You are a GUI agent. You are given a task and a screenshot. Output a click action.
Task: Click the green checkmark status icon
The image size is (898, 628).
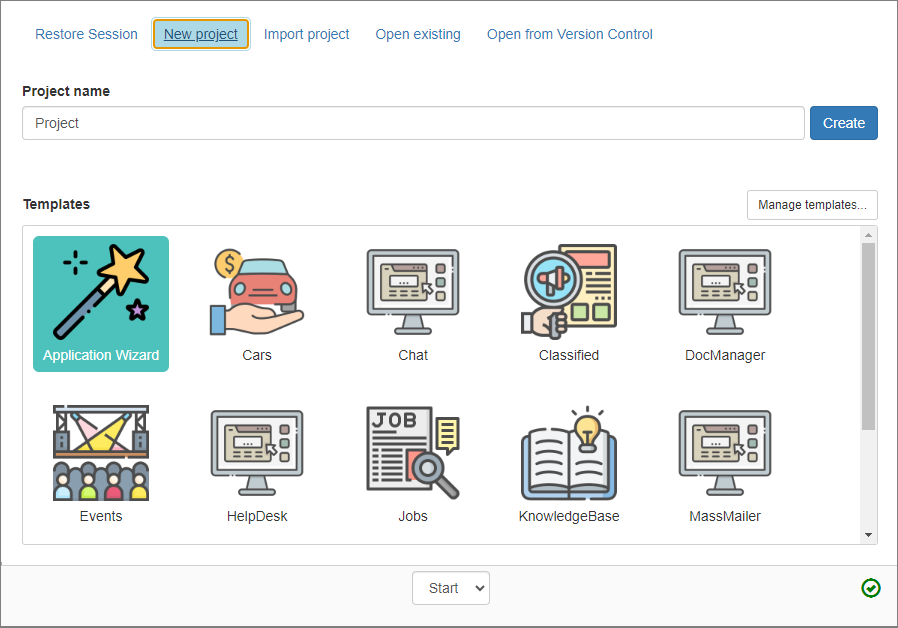pos(871,588)
